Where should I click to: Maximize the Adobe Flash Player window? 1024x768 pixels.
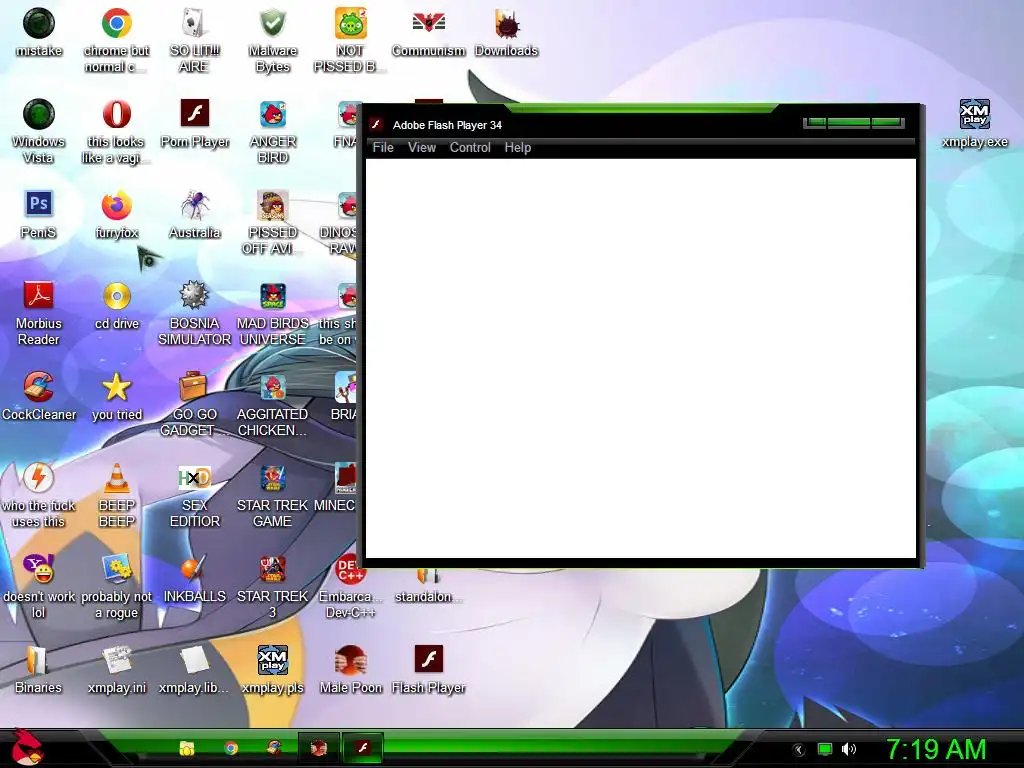pyautogui.click(x=849, y=122)
